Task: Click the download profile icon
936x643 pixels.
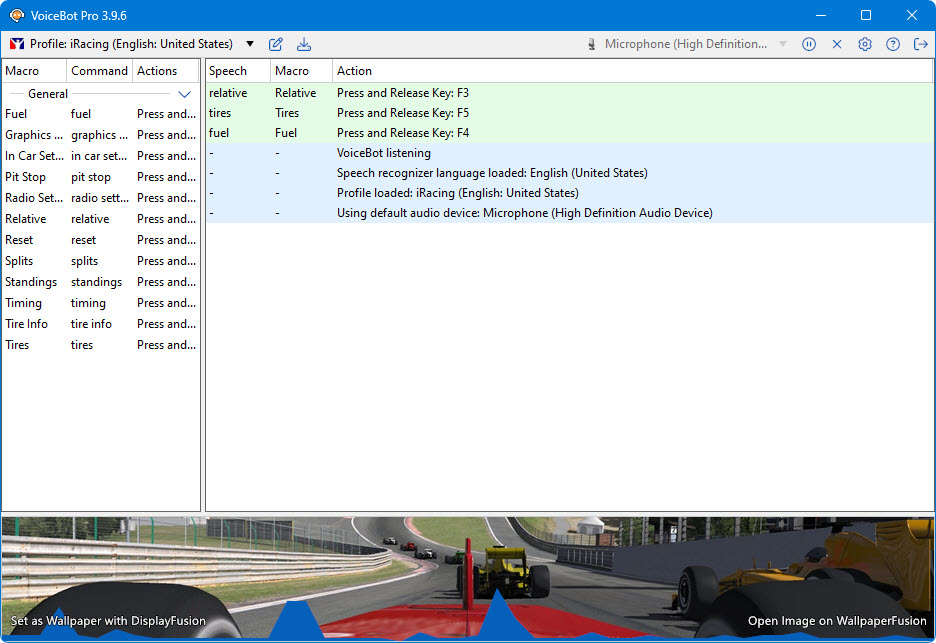Action: tap(304, 44)
